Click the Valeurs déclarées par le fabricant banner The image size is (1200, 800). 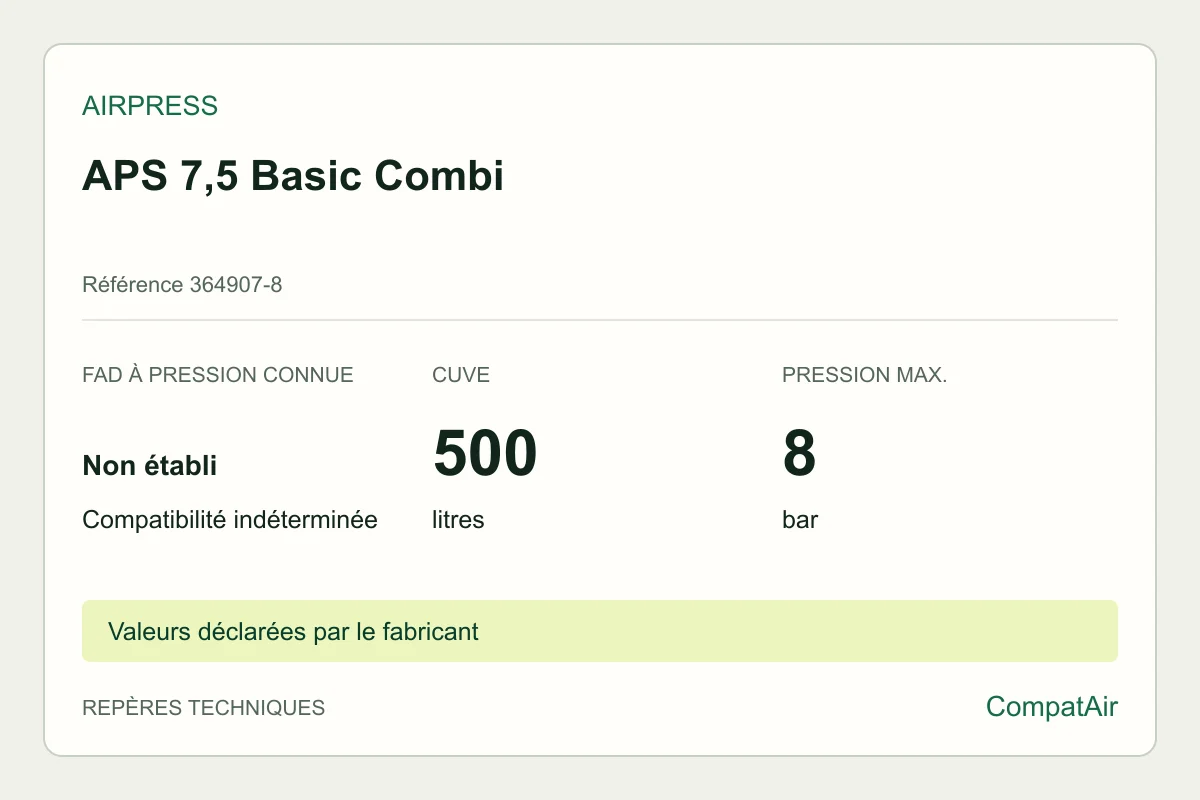click(600, 631)
